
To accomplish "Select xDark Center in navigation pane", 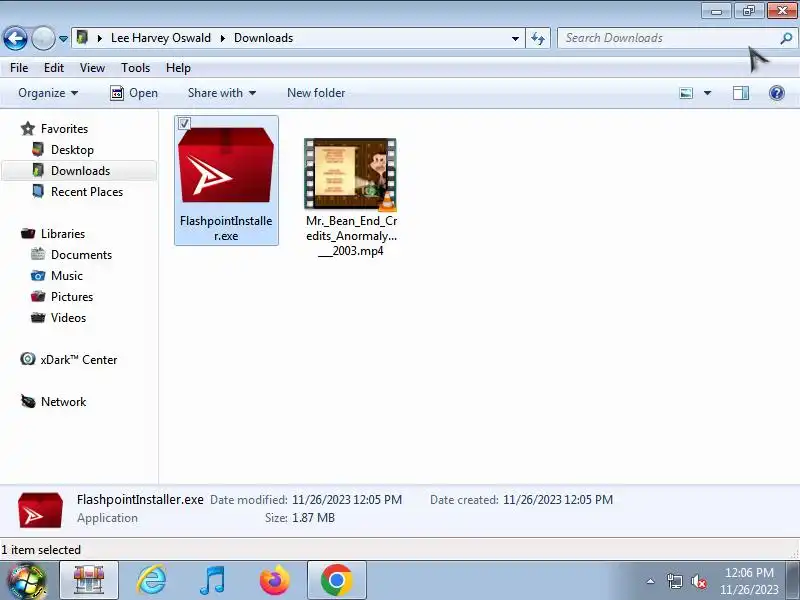I will pos(79,359).
